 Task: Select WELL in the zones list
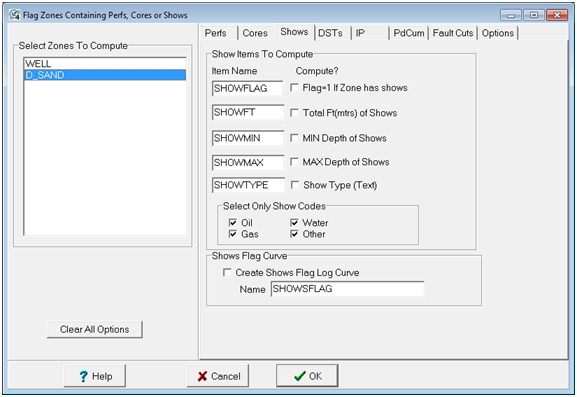105,64
